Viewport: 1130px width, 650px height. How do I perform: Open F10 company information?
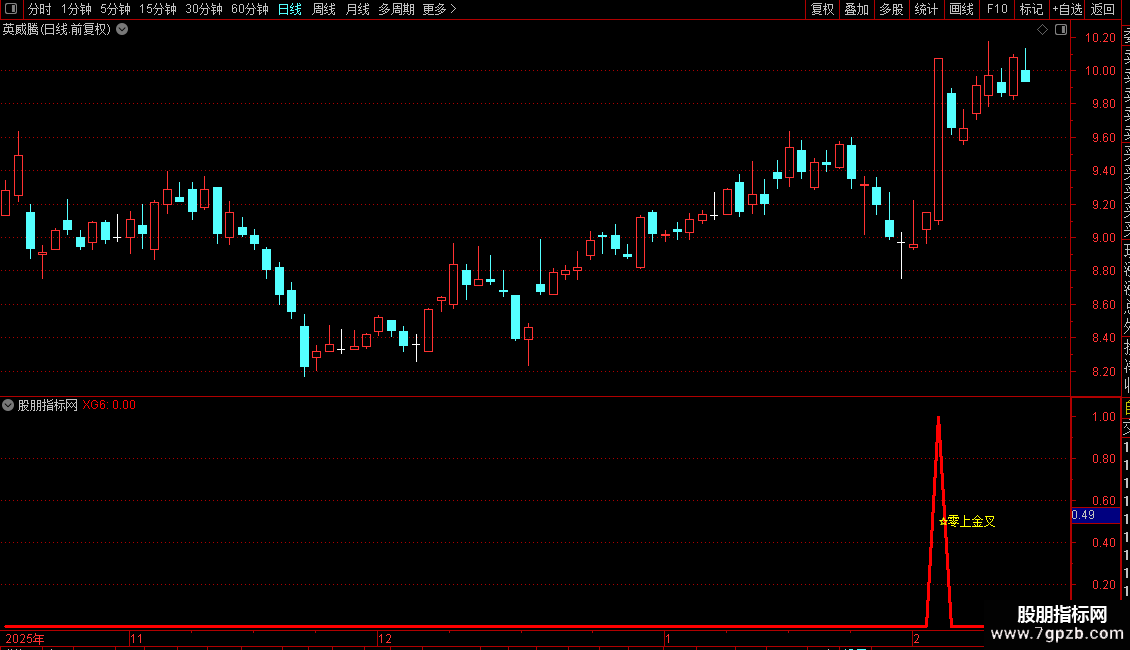click(997, 9)
